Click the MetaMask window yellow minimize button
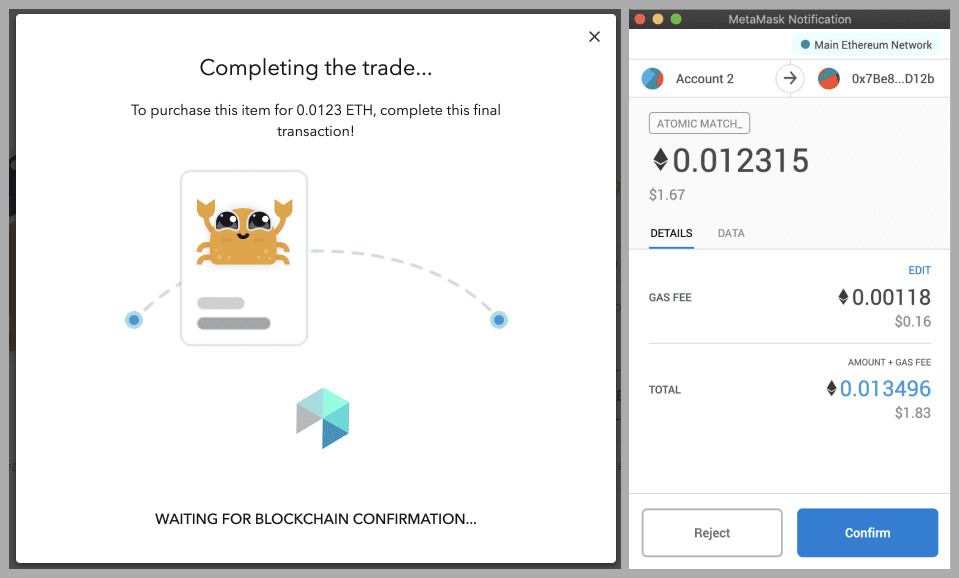 click(x=658, y=19)
